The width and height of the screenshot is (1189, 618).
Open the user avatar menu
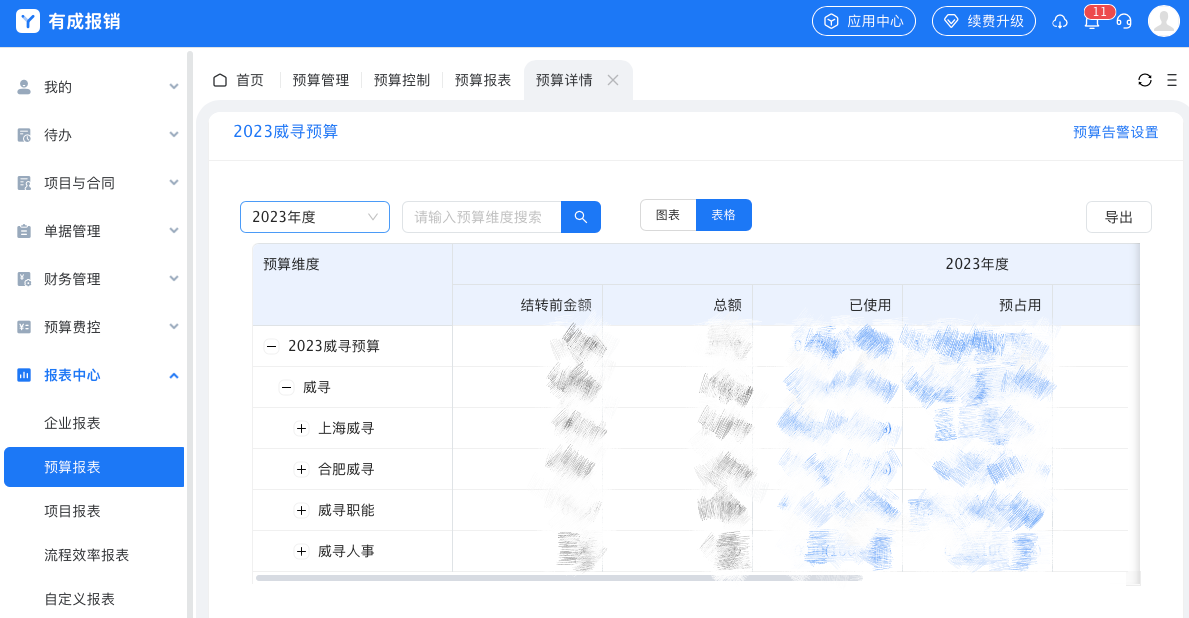1163,21
